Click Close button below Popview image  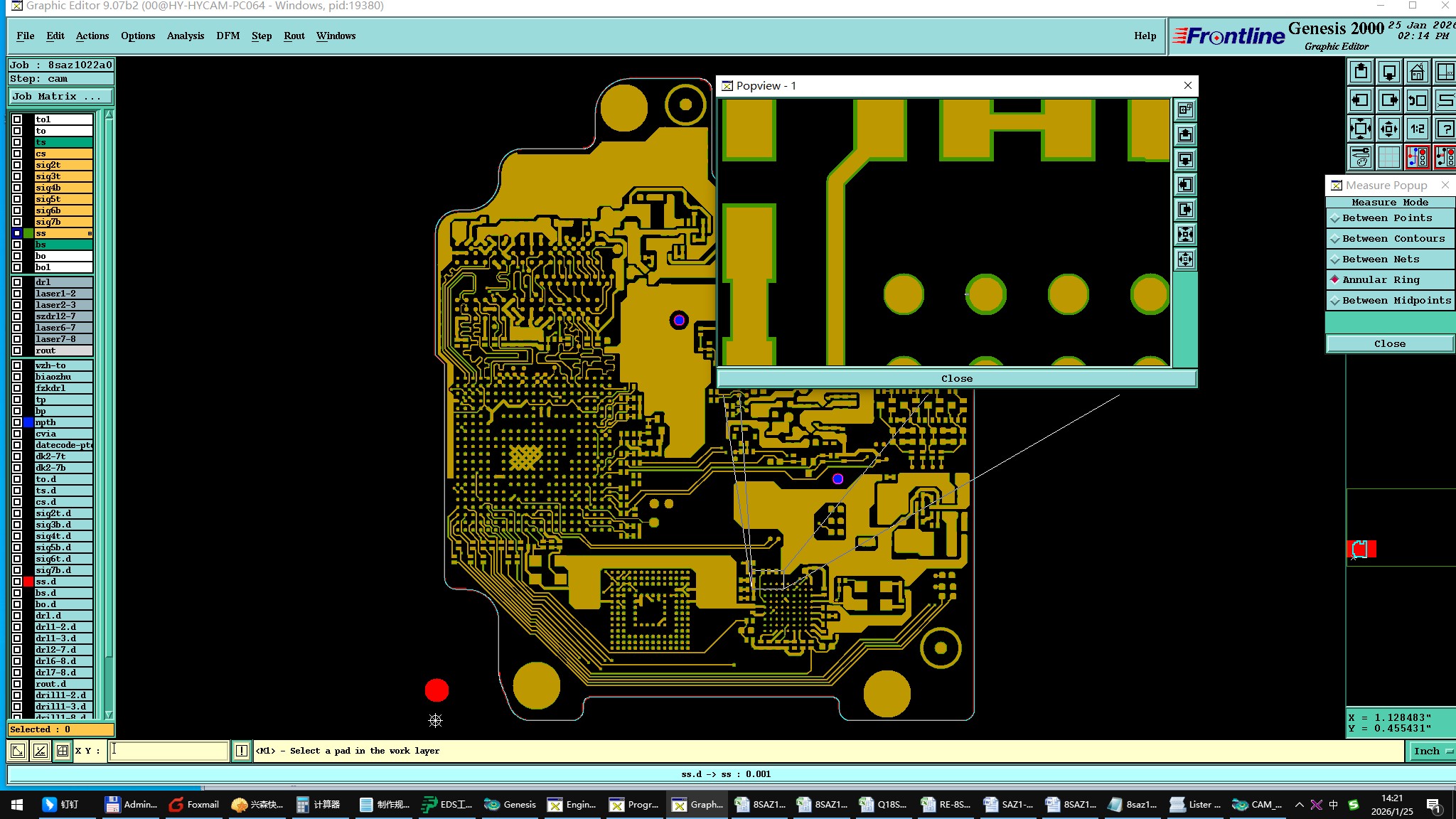click(x=956, y=379)
